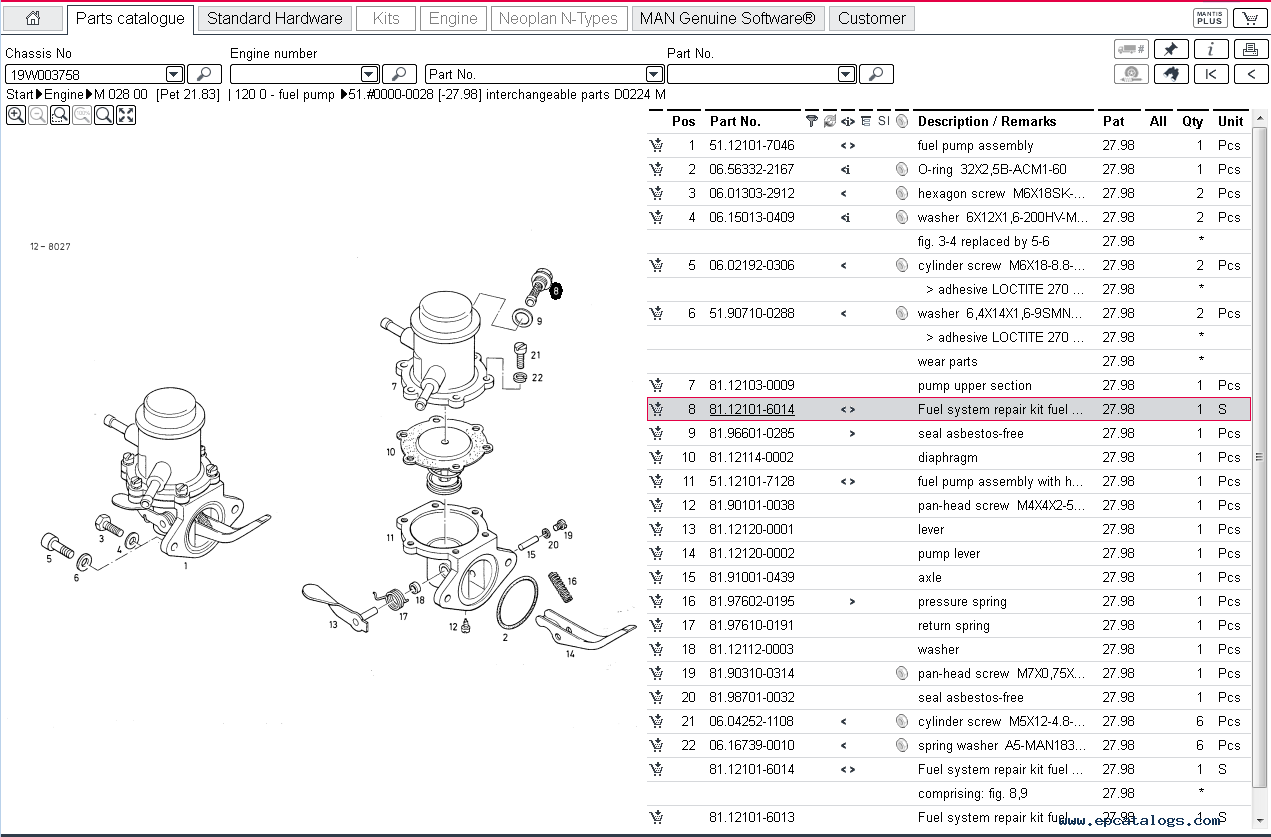The width and height of the screenshot is (1271, 837).
Task: Open the Customer tab
Action: pos(871,18)
